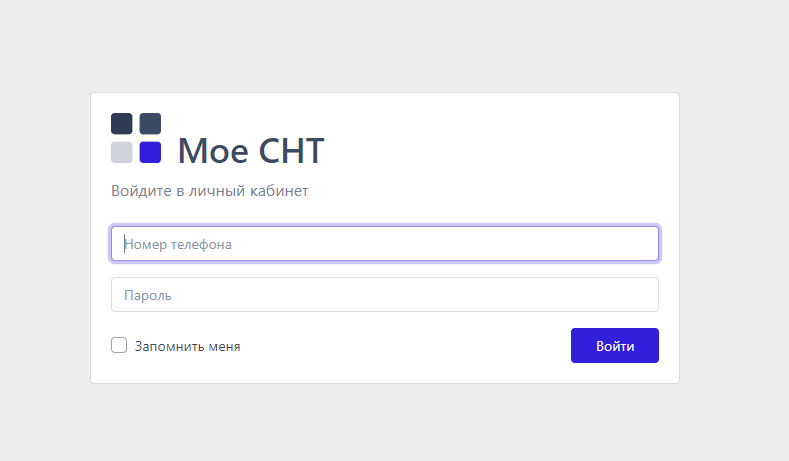Click the word Мое in the heading

[x=212, y=151]
